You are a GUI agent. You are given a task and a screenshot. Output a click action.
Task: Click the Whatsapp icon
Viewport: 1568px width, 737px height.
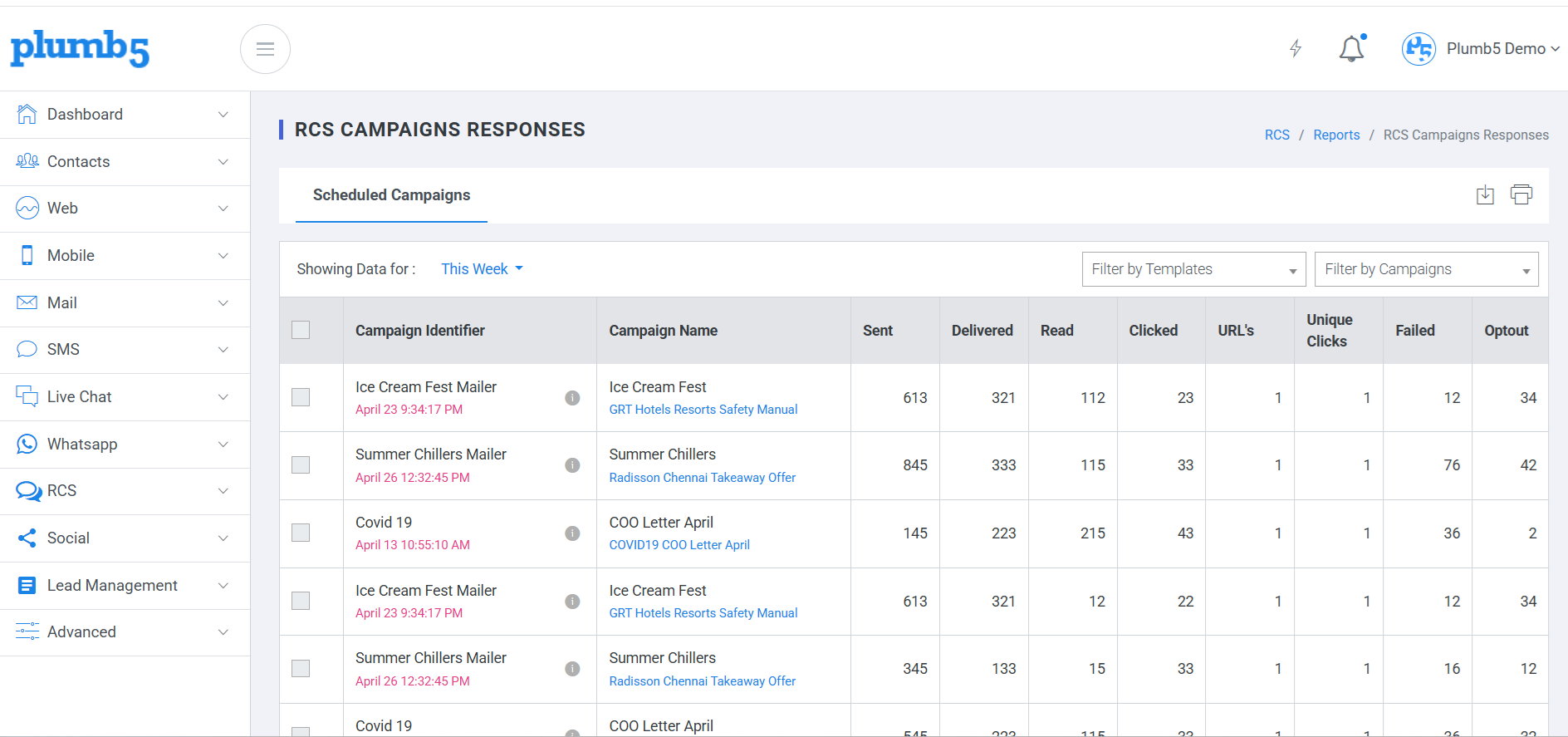point(27,444)
